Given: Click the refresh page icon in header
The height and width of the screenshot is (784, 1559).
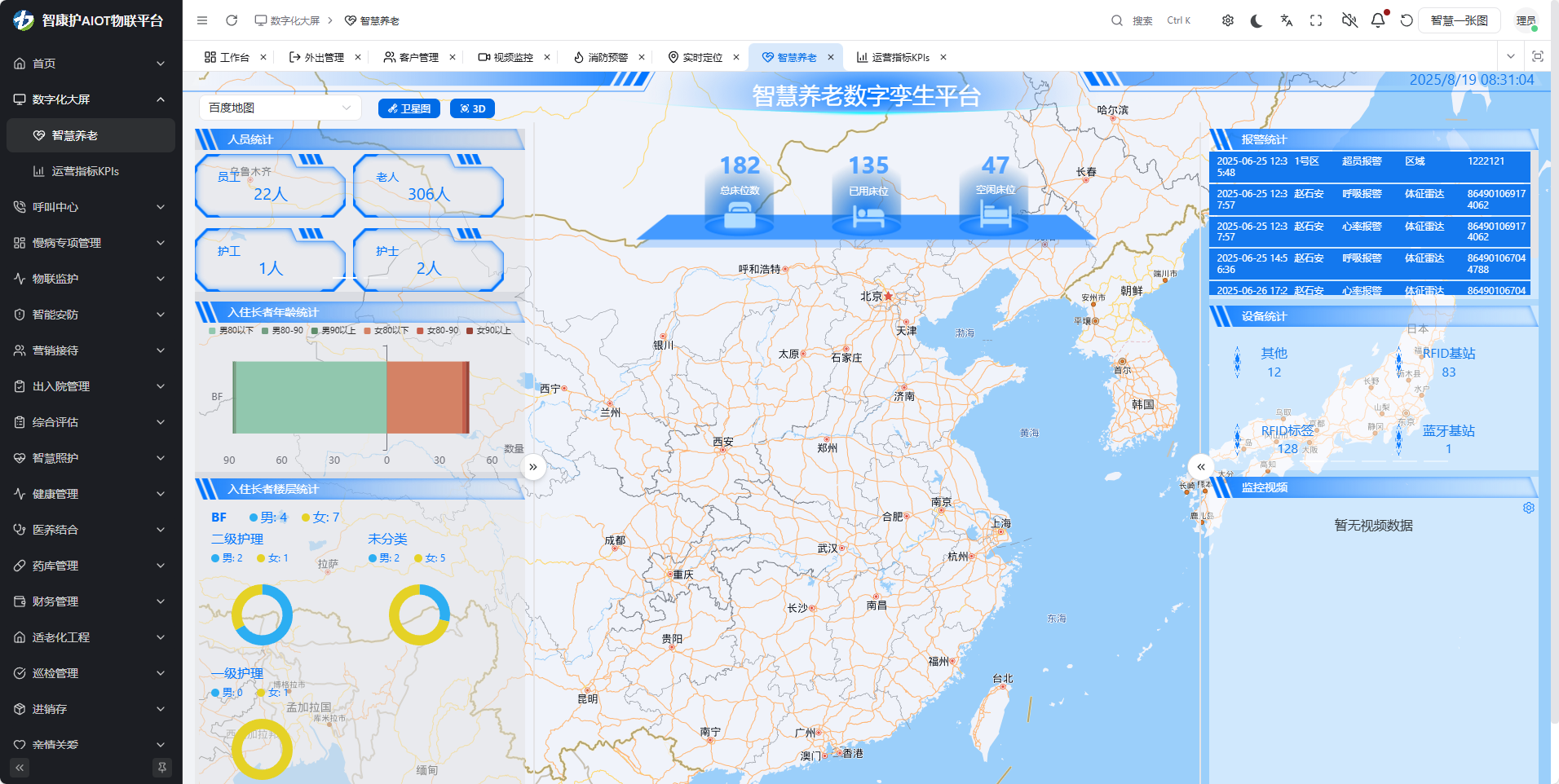Looking at the screenshot, I should pyautogui.click(x=232, y=20).
